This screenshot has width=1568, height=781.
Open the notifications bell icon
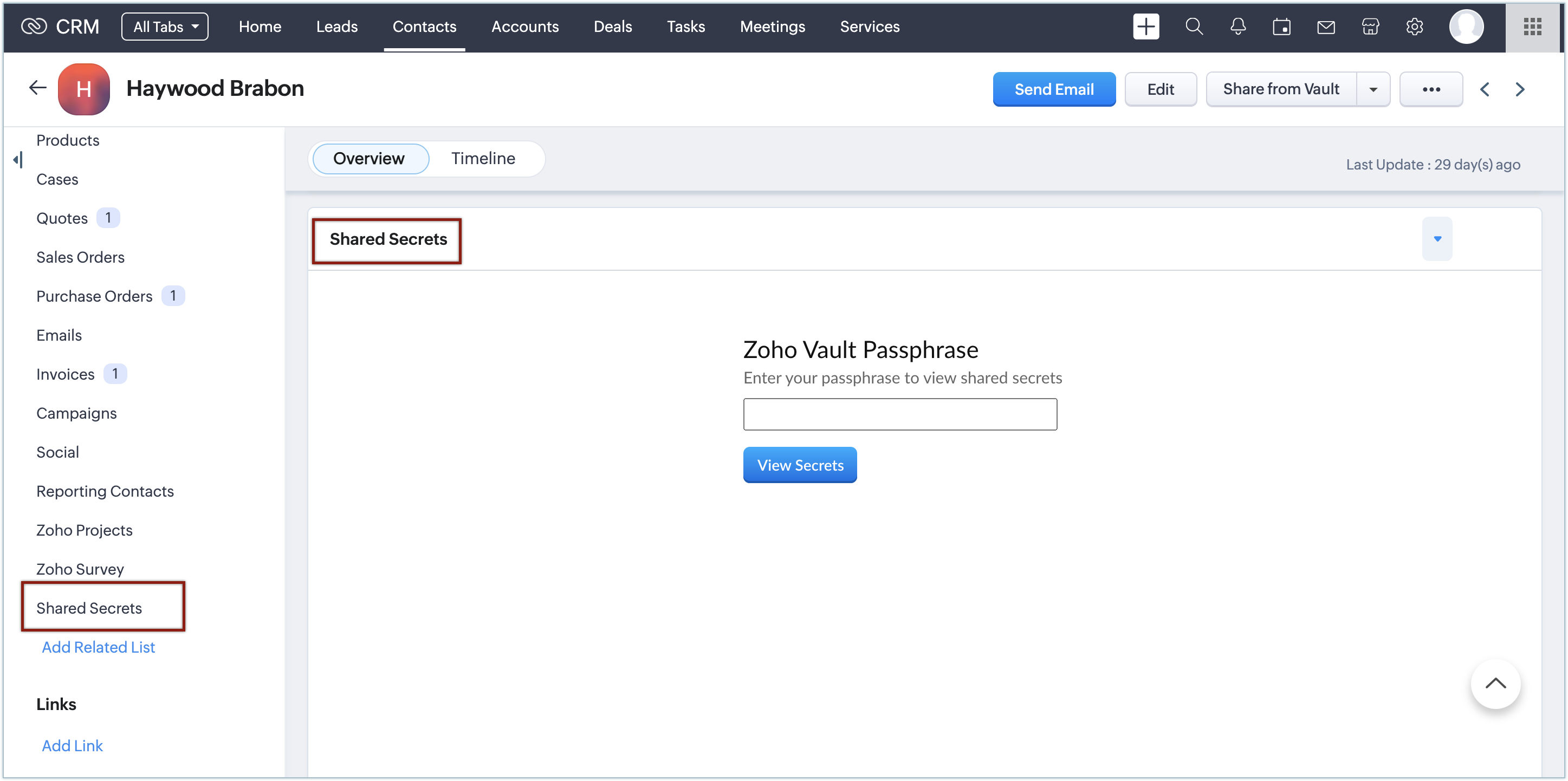click(x=1237, y=26)
